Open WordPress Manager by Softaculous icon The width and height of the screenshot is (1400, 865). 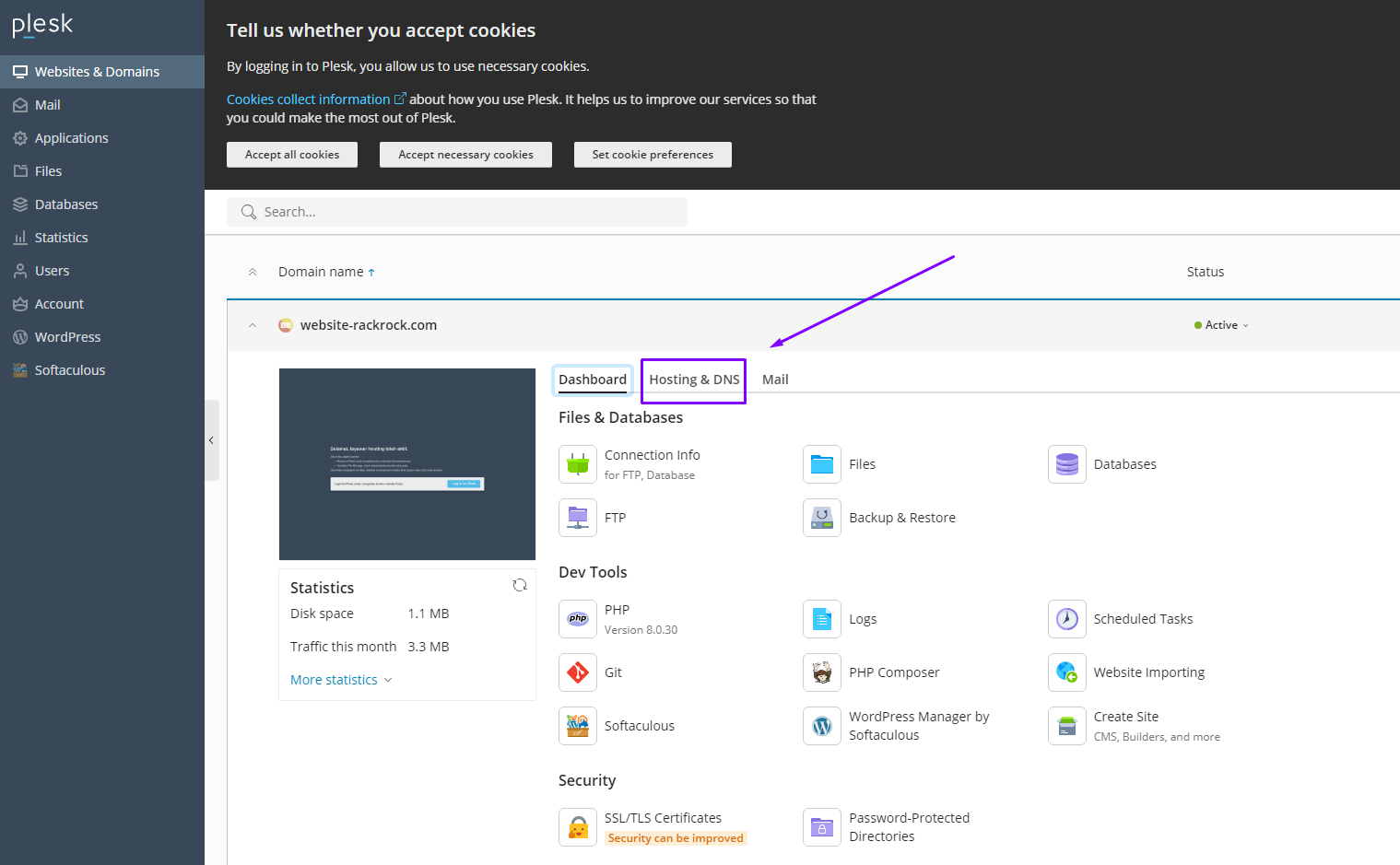822,726
